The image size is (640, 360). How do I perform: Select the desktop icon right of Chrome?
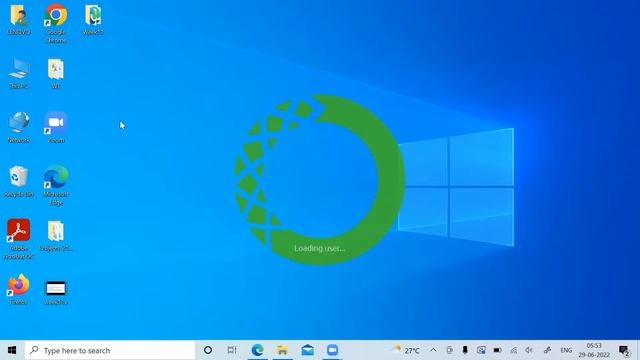[x=93, y=19]
